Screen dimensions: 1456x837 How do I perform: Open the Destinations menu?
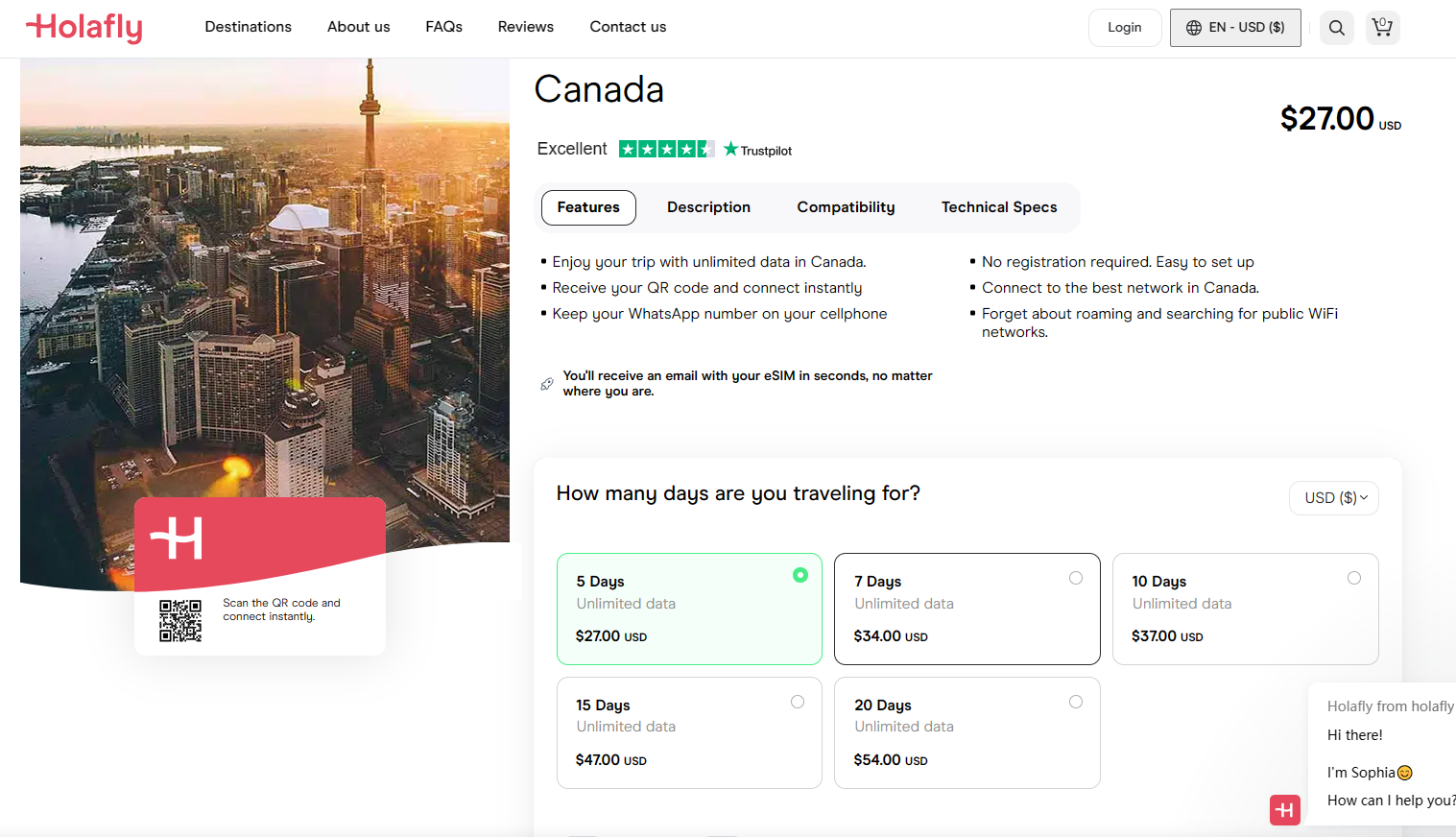click(x=249, y=27)
